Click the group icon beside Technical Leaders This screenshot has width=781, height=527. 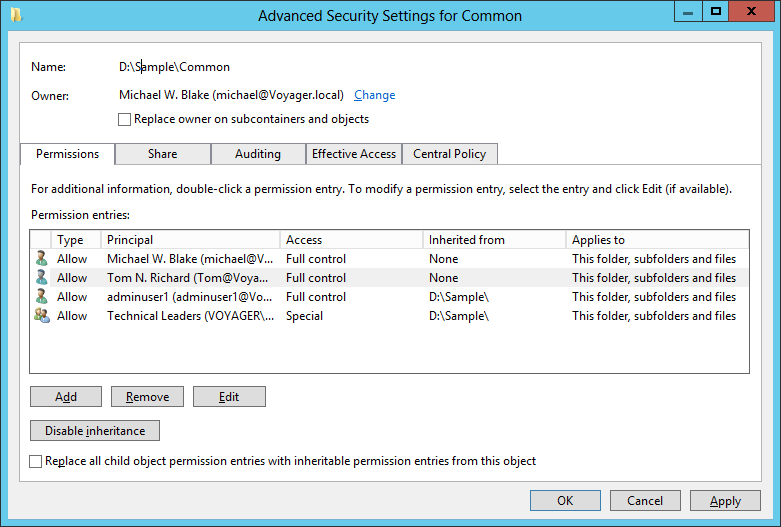tap(41, 316)
